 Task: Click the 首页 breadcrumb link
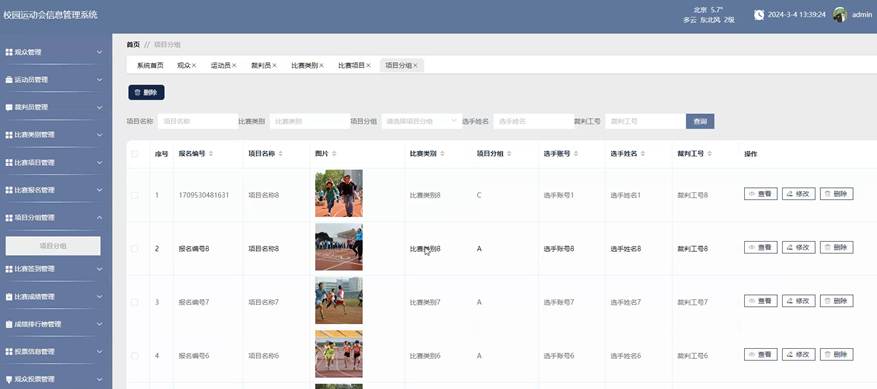coord(133,44)
